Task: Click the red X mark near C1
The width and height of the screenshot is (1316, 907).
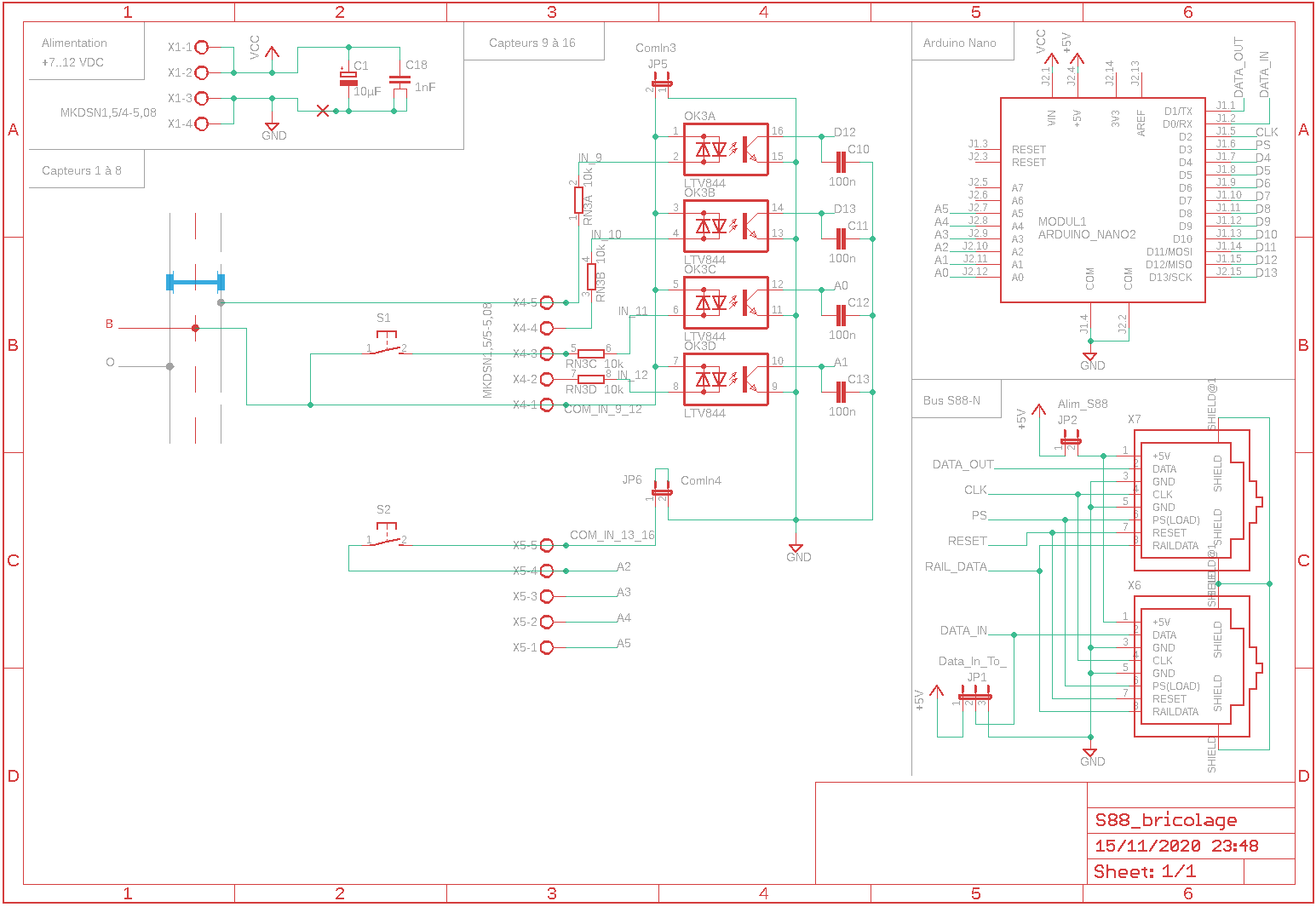Action: (x=322, y=111)
